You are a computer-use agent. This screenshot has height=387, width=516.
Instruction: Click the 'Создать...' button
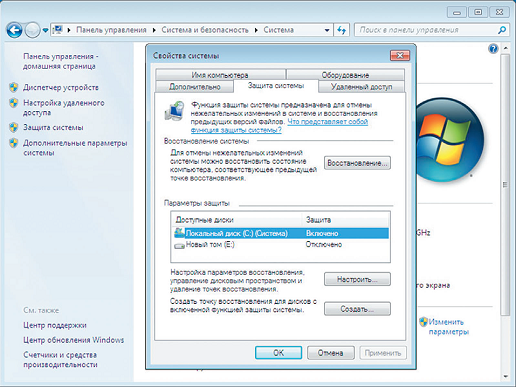(357, 309)
